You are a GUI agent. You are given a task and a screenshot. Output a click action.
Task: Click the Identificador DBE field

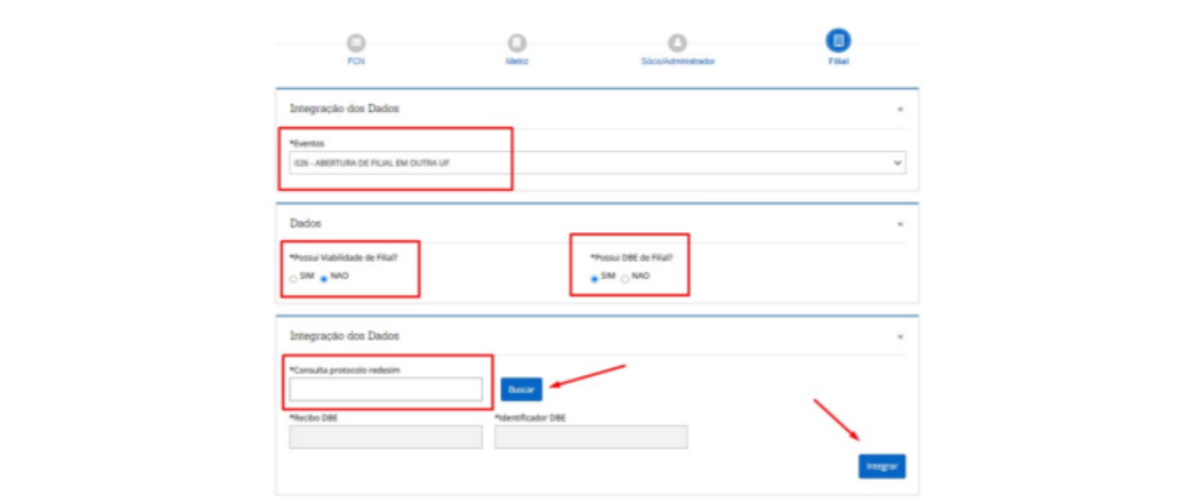(590, 437)
